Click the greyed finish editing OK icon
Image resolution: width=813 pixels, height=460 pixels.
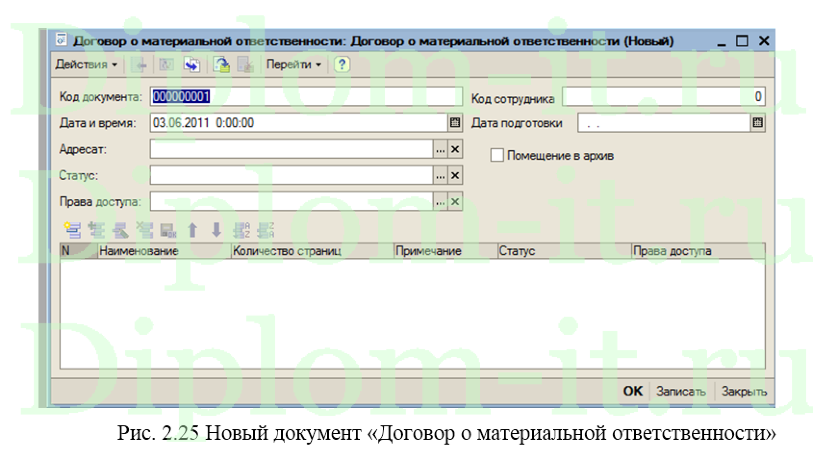pos(169,230)
